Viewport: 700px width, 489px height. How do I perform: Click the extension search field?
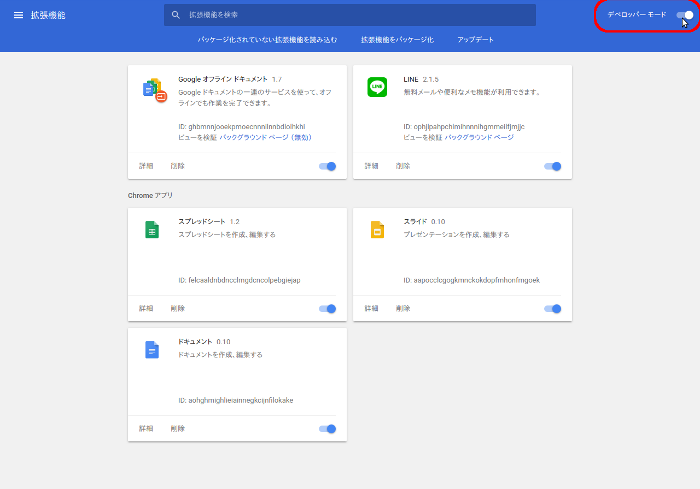350,15
